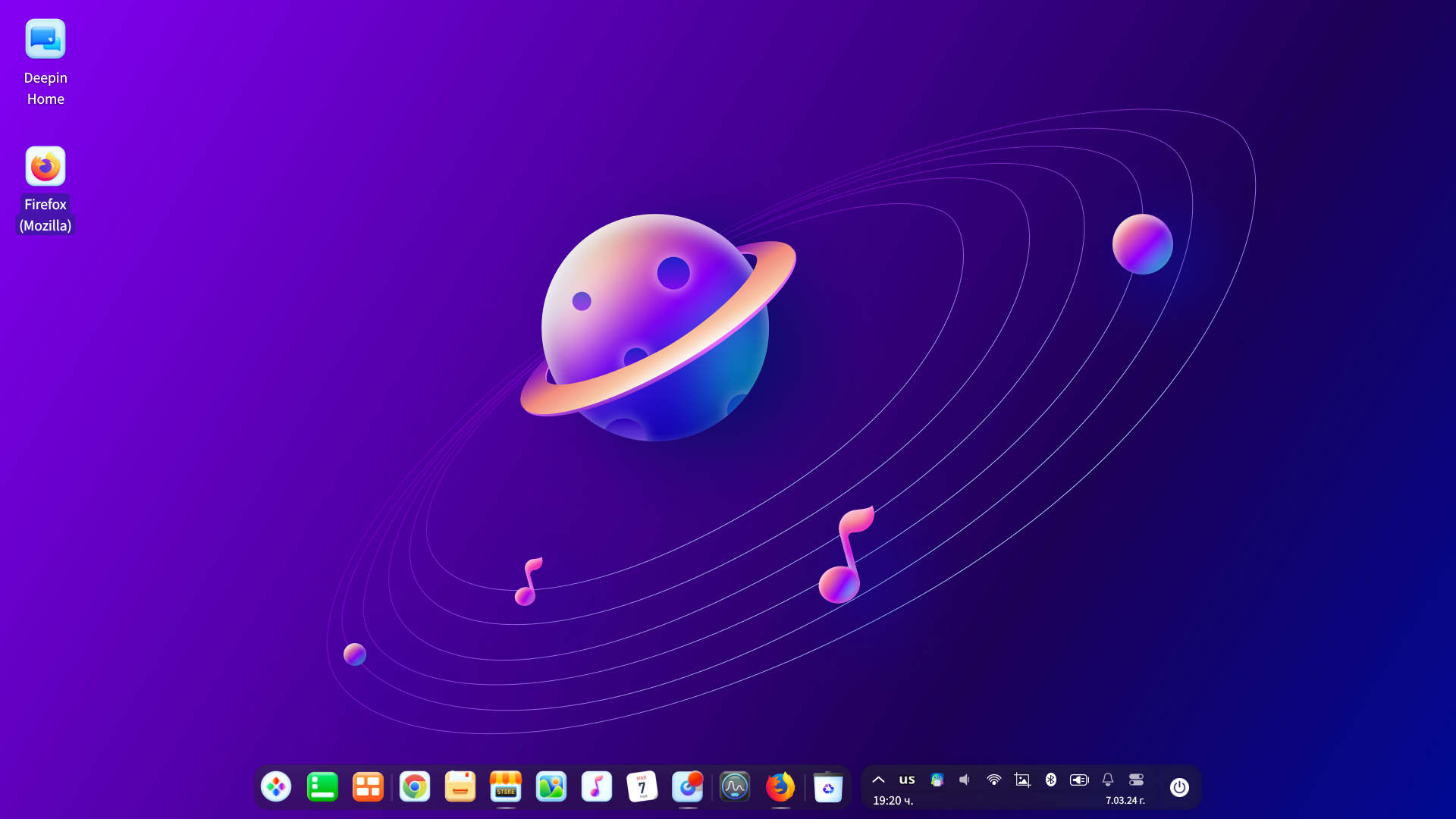Click the penguin tray application icon
The width and height of the screenshot is (1456, 819).
937,780
